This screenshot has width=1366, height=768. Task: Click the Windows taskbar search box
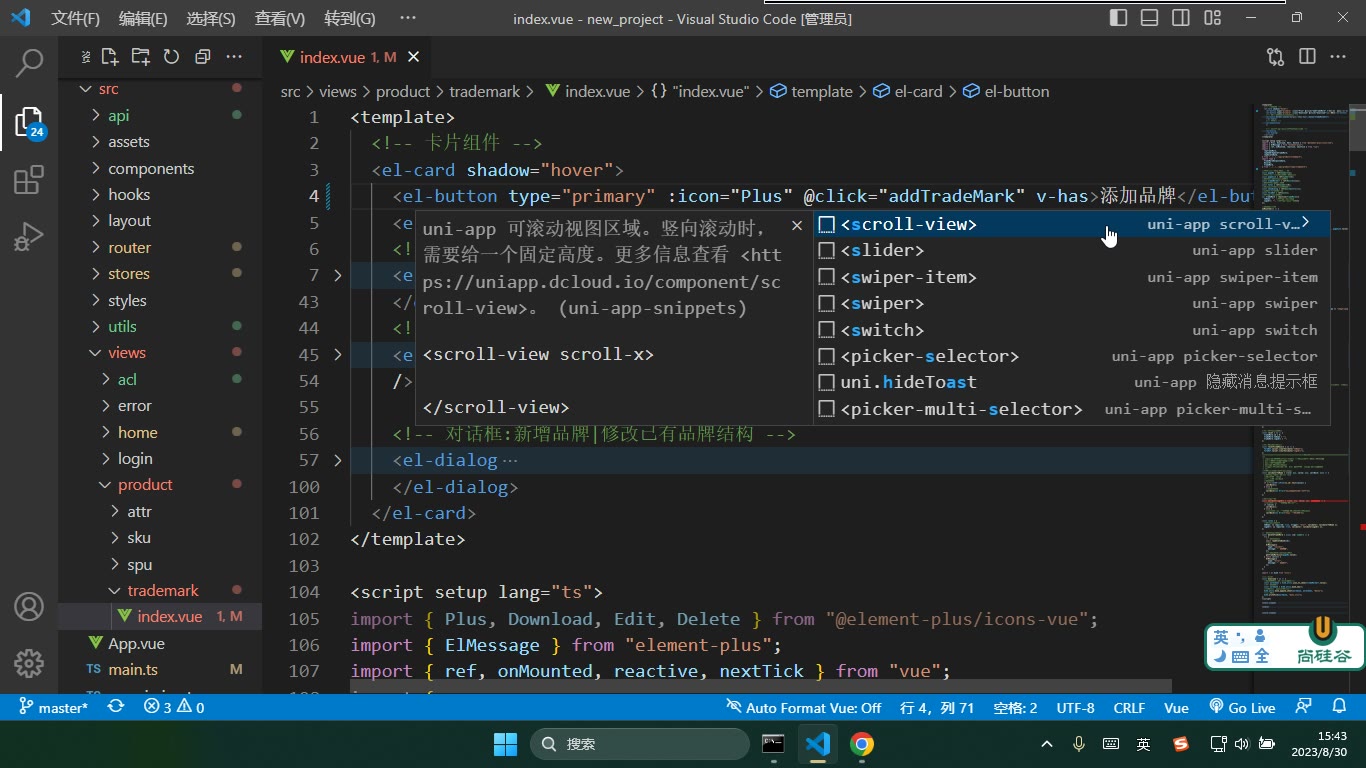tap(639, 744)
